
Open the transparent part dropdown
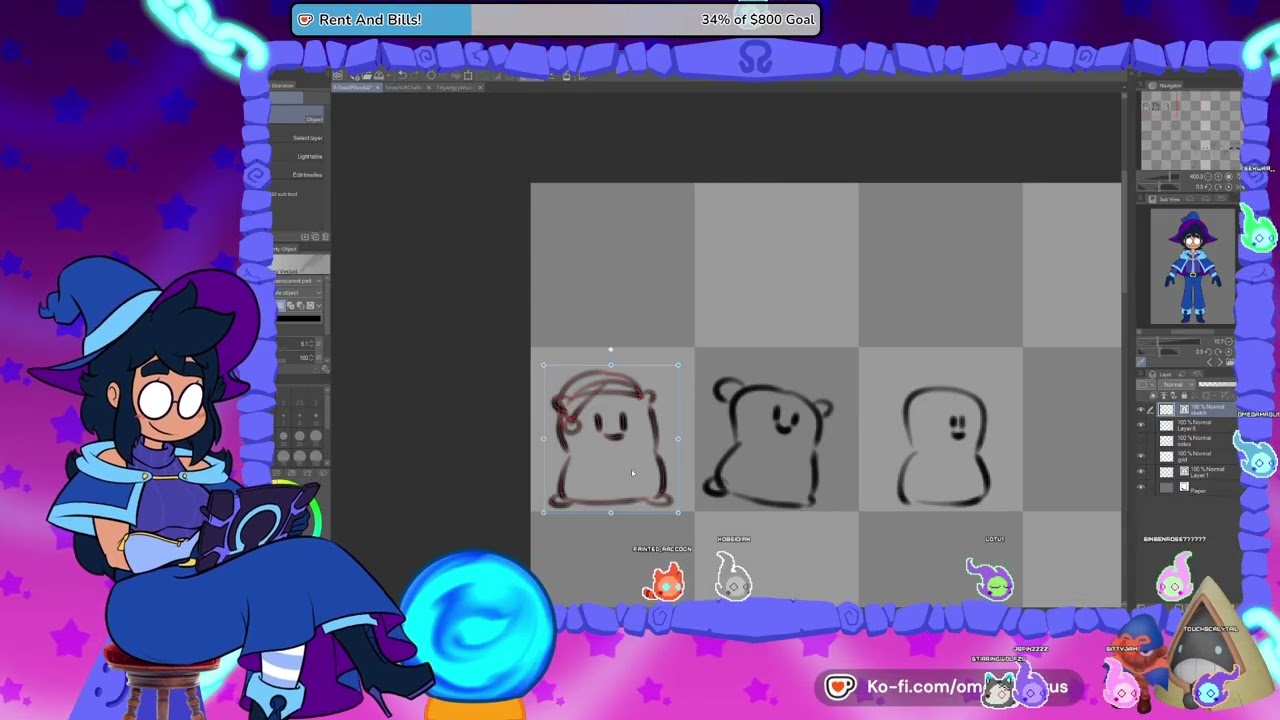(297, 281)
